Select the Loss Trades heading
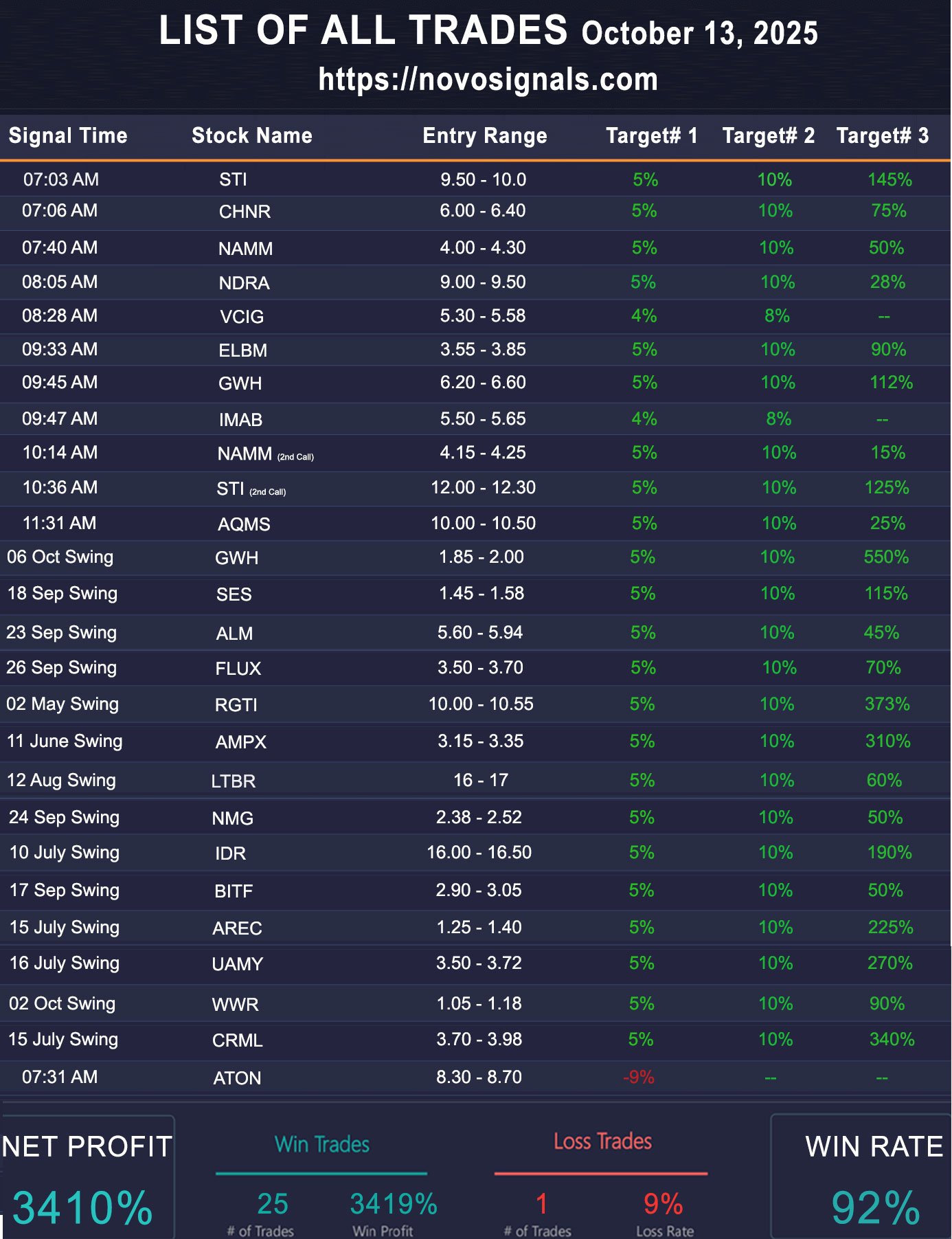Image resolution: width=952 pixels, height=1239 pixels. [x=602, y=1141]
